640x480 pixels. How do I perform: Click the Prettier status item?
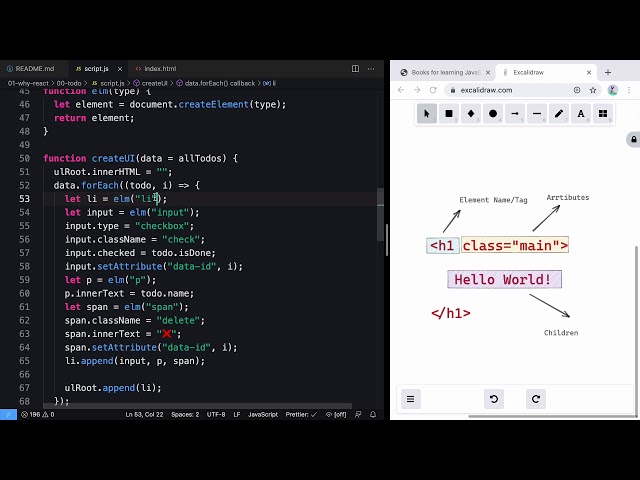(301, 414)
